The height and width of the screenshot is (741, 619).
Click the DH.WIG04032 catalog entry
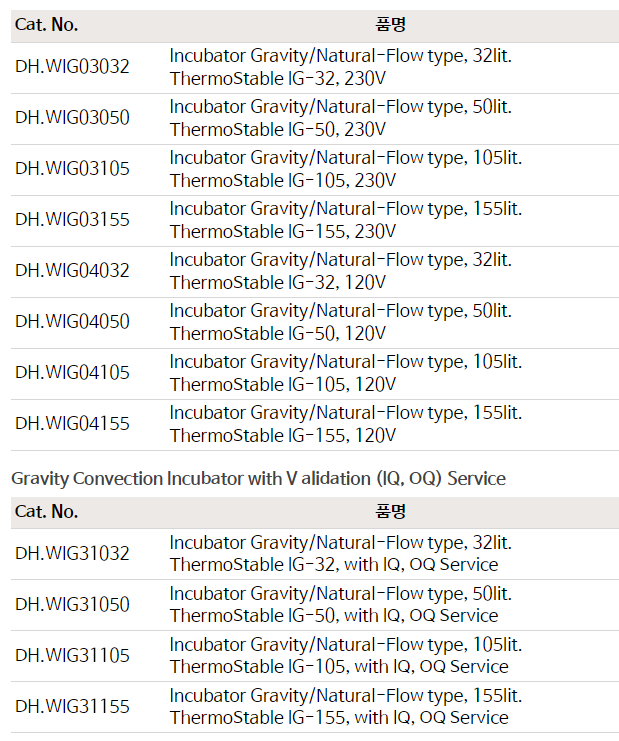72,271
